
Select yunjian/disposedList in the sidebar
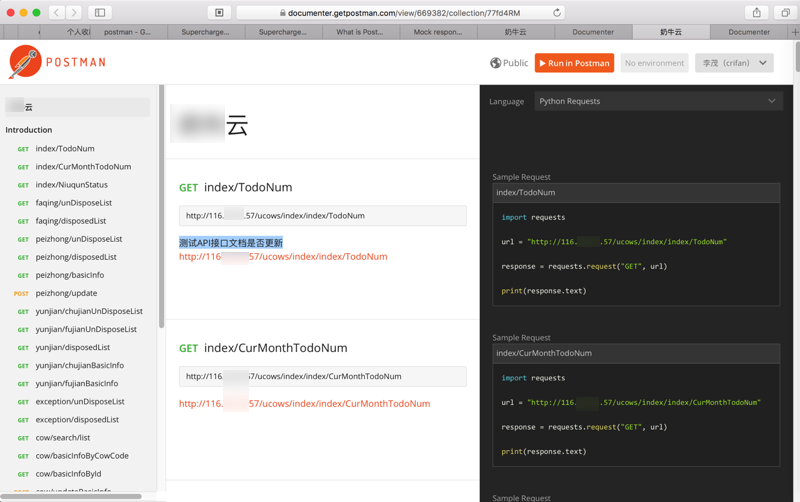click(x=72, y=347)
